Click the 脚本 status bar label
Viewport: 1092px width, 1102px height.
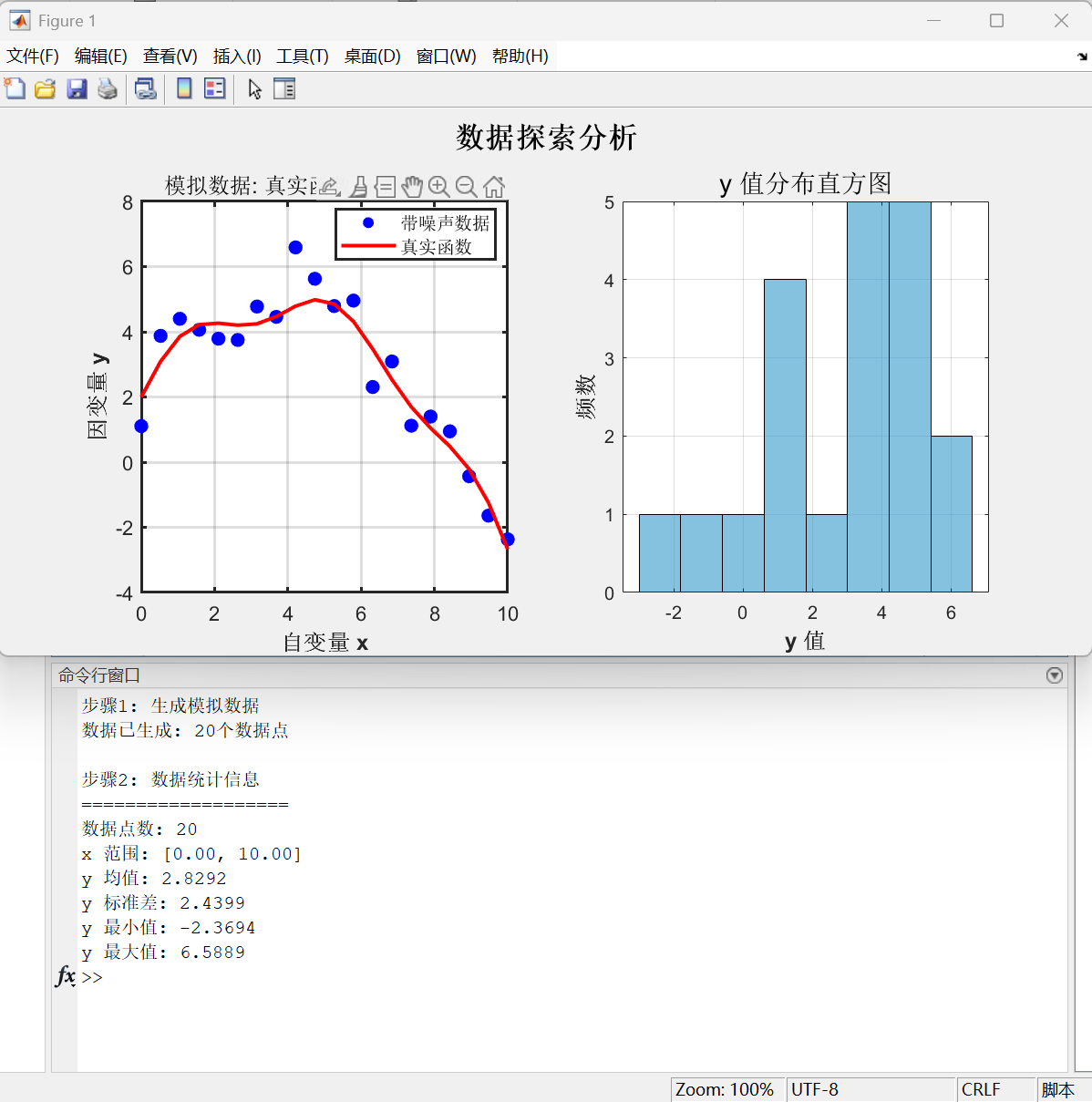1058,1089
